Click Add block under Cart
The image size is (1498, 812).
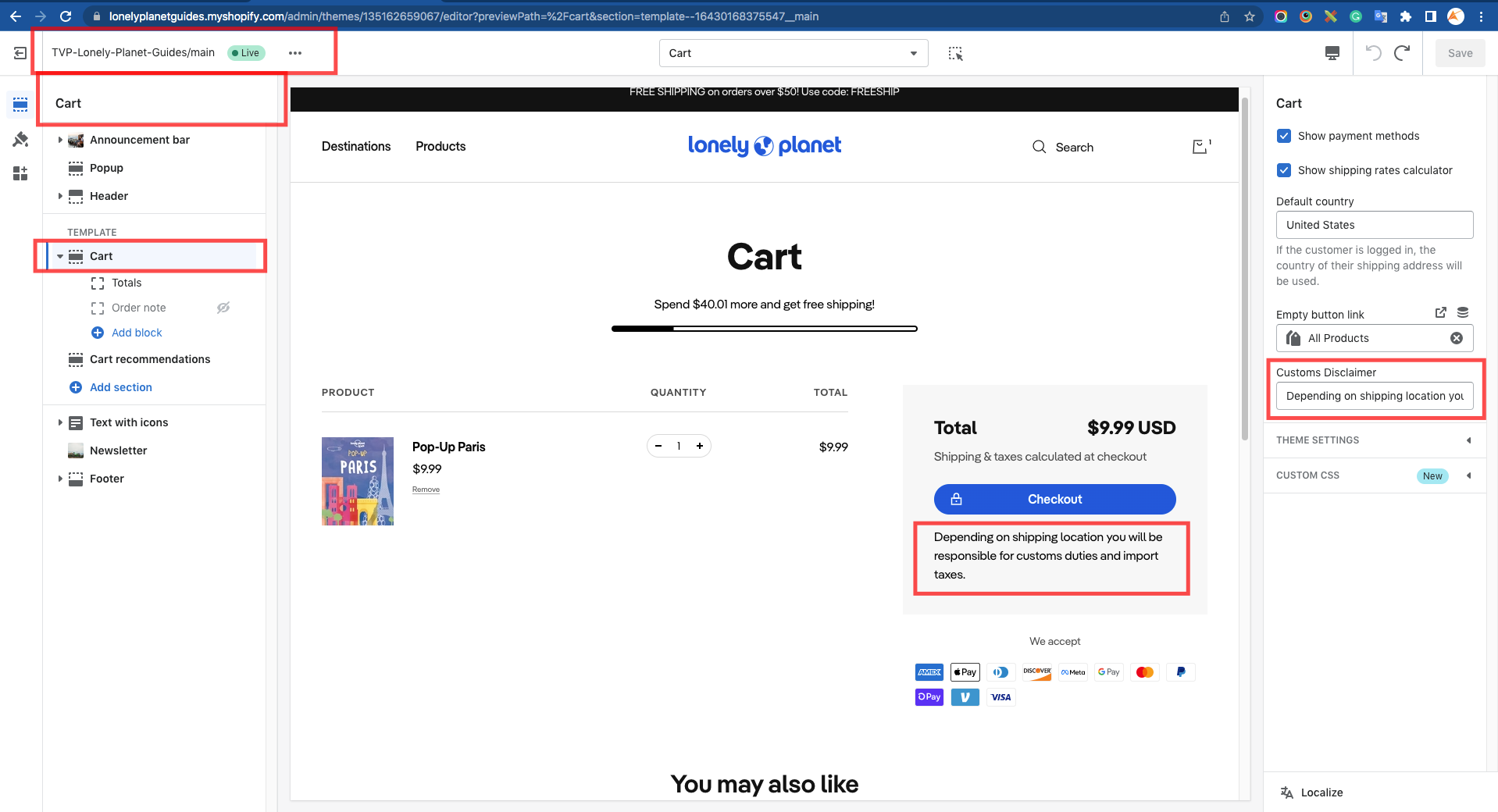136,333
